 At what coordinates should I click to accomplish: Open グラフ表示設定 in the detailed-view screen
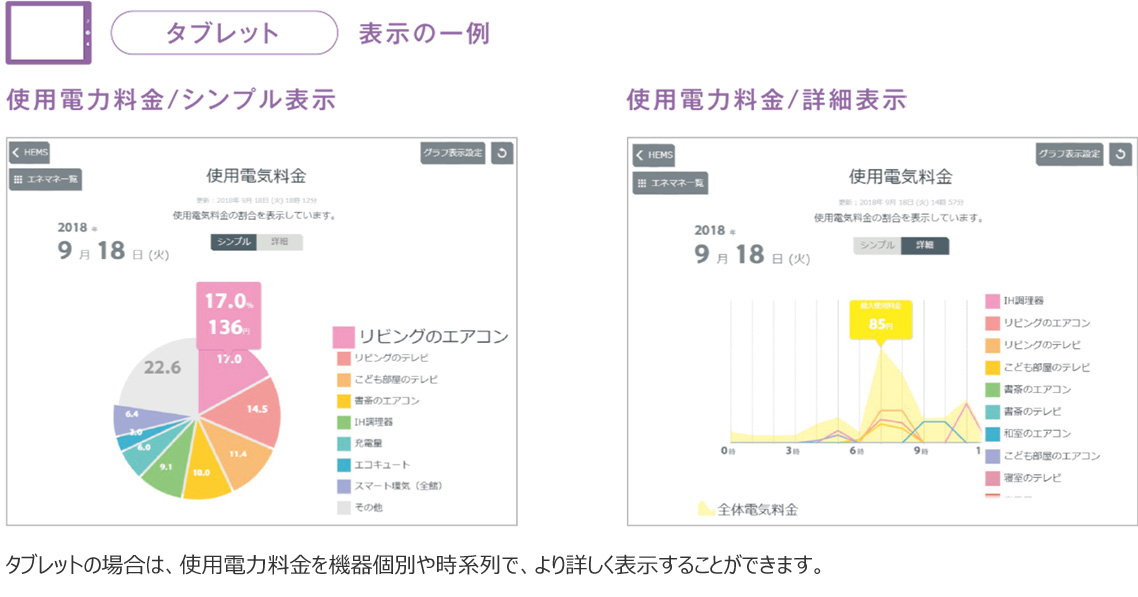point(1069,154)
